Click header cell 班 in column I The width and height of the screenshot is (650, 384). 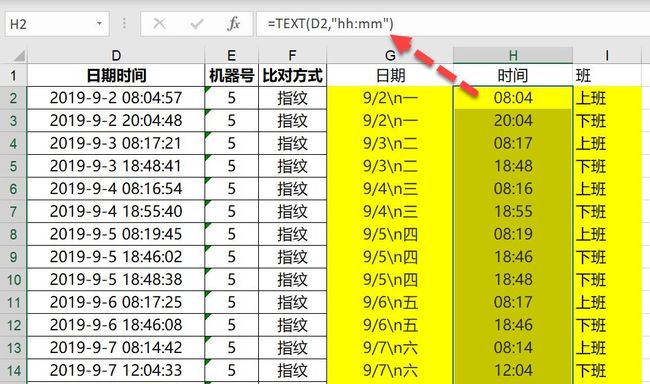point(607,75)
